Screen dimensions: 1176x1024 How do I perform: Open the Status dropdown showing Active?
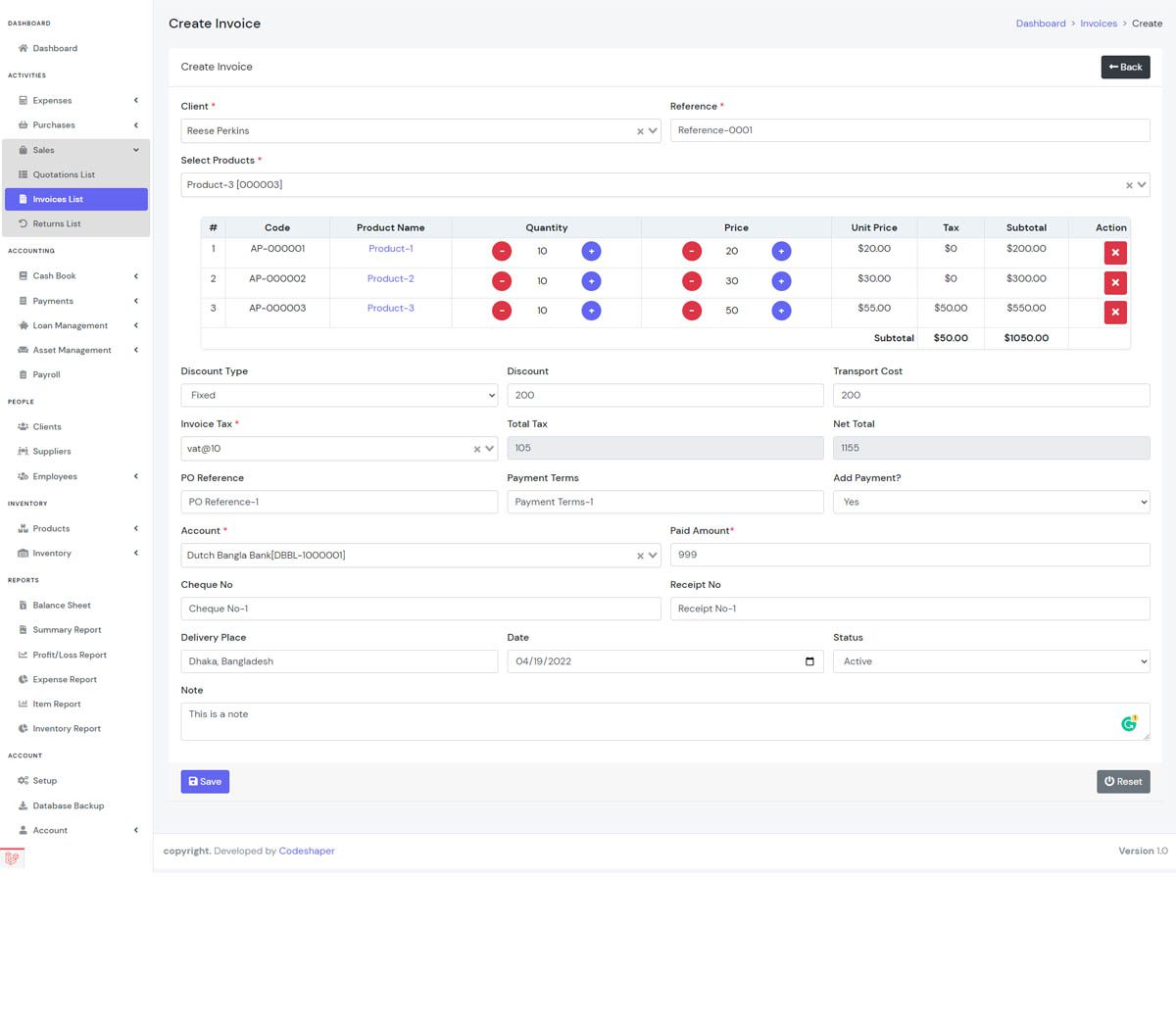click(x=990, y=661)
